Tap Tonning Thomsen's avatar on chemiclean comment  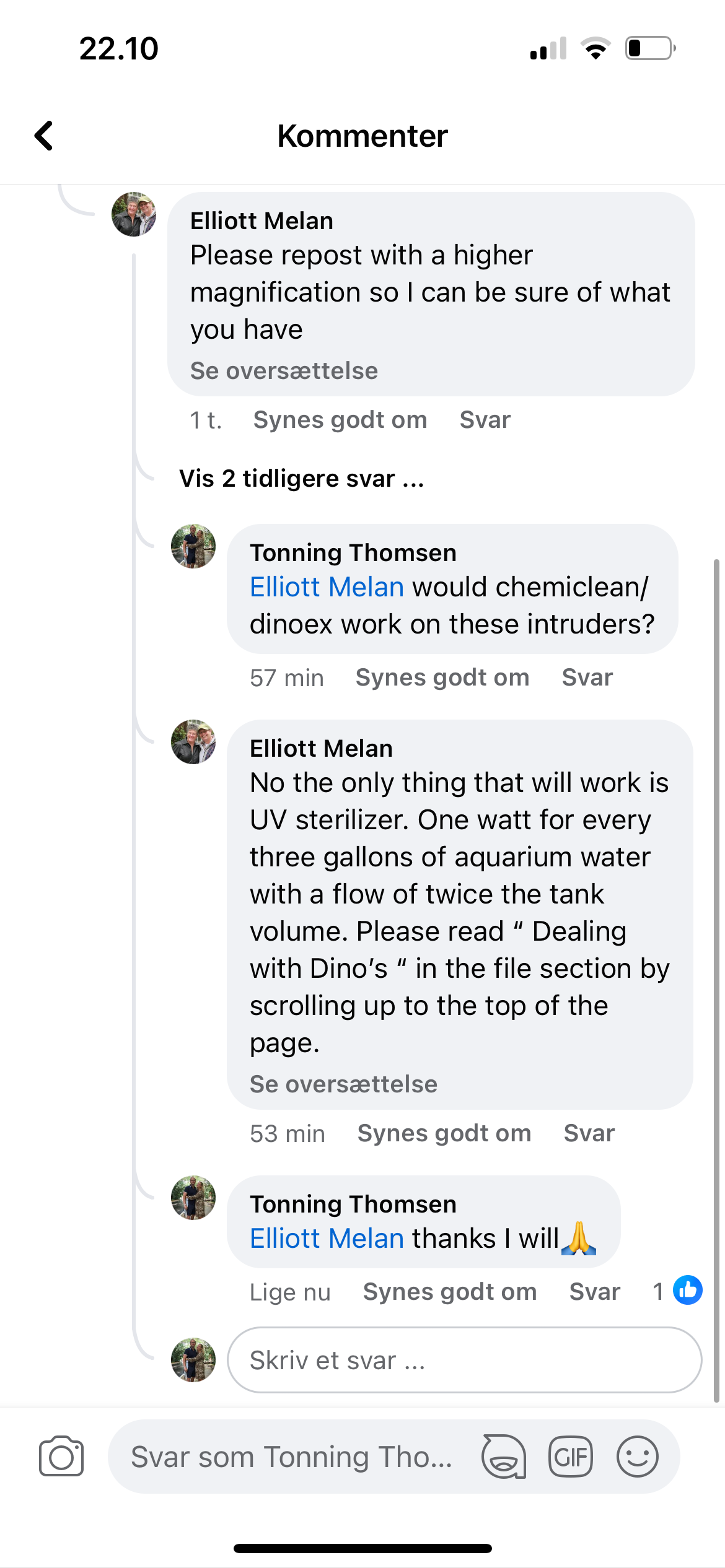193,546
